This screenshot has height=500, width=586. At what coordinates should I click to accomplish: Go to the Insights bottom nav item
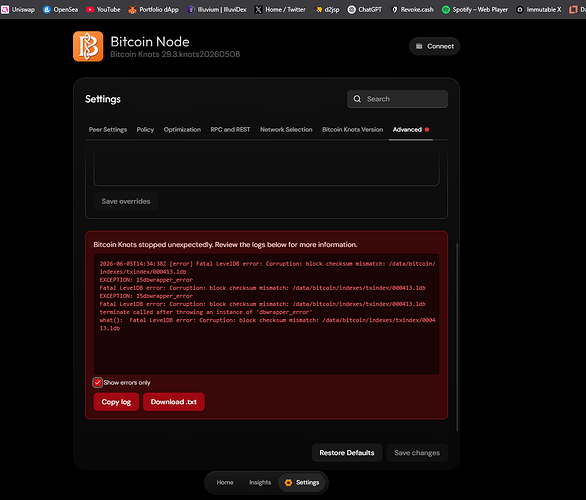260,482
